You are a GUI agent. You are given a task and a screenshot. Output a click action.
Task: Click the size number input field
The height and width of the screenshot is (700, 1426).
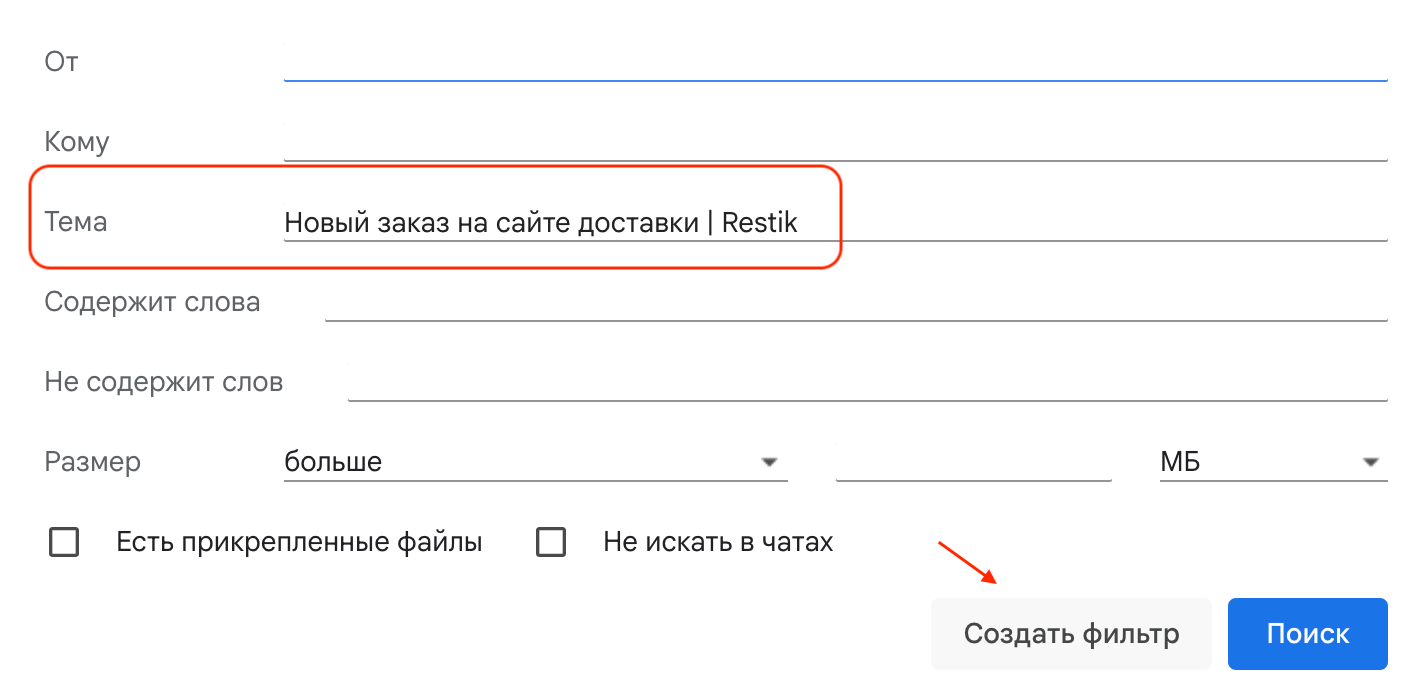[x=973, y=462]
